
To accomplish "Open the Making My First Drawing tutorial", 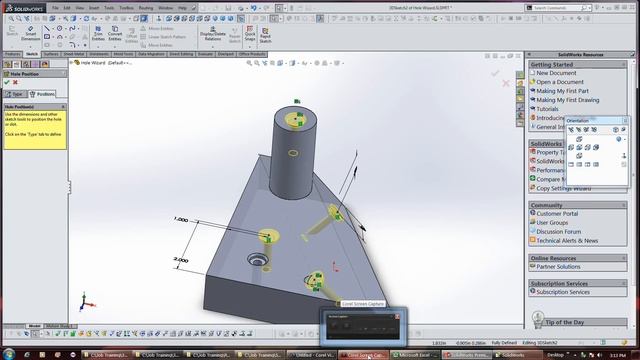I will [x=568, y=100].
